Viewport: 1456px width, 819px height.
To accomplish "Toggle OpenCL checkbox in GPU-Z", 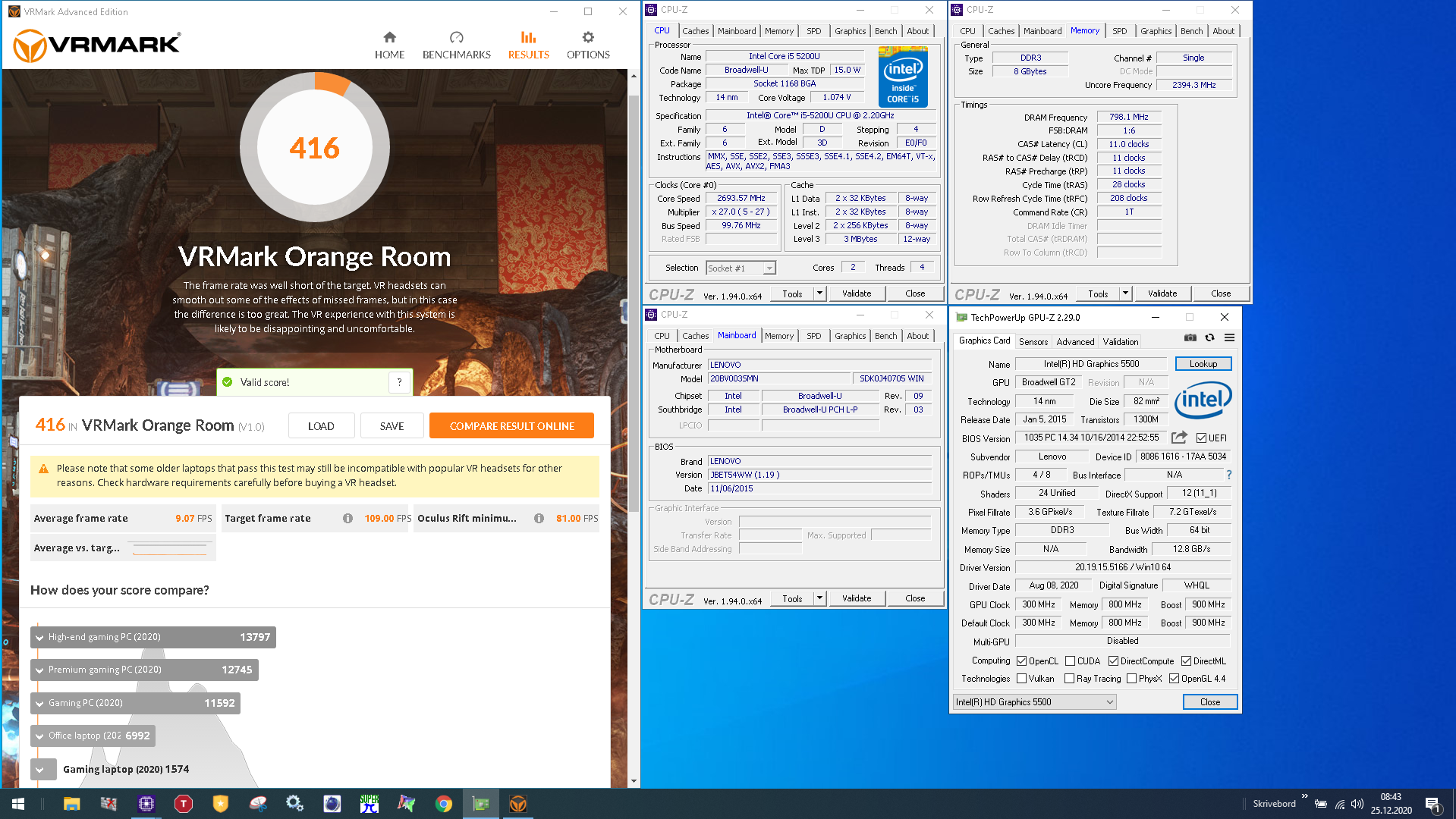I will click(x=1021, y=661).
